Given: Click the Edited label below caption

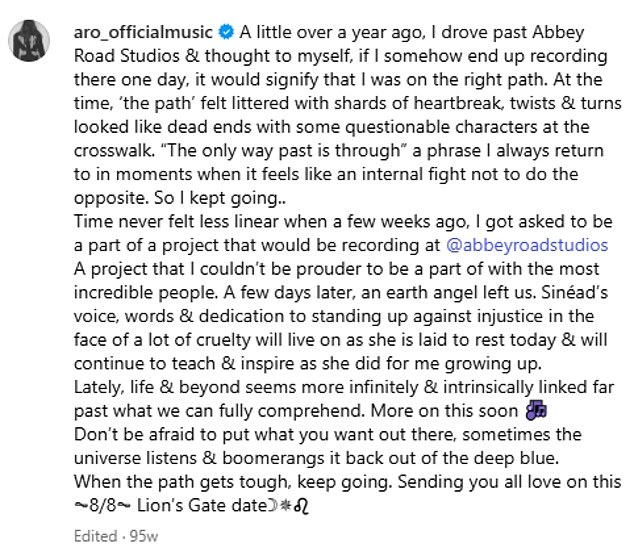Looking at the screenshot, I should click(95, 536).
